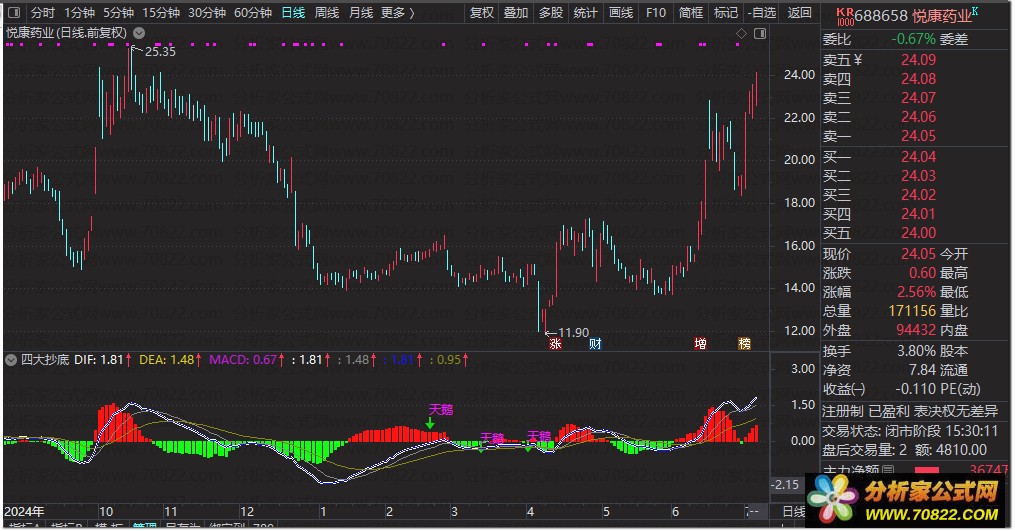Click the 盘后交易量 info row
The image size is (1015, 531).
904,450
